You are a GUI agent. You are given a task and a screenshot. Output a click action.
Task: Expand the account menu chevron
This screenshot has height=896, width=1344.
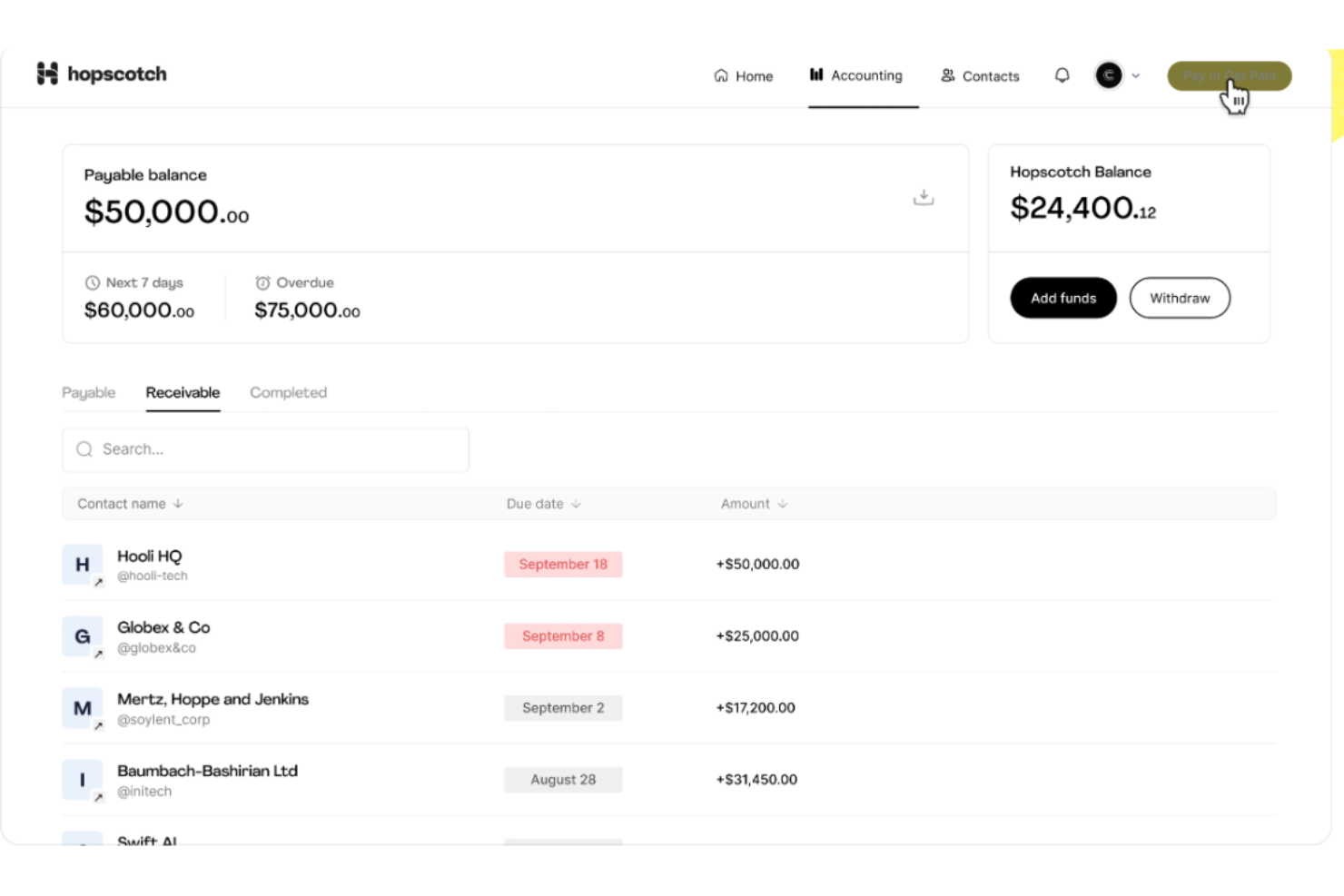(1136, 76)
